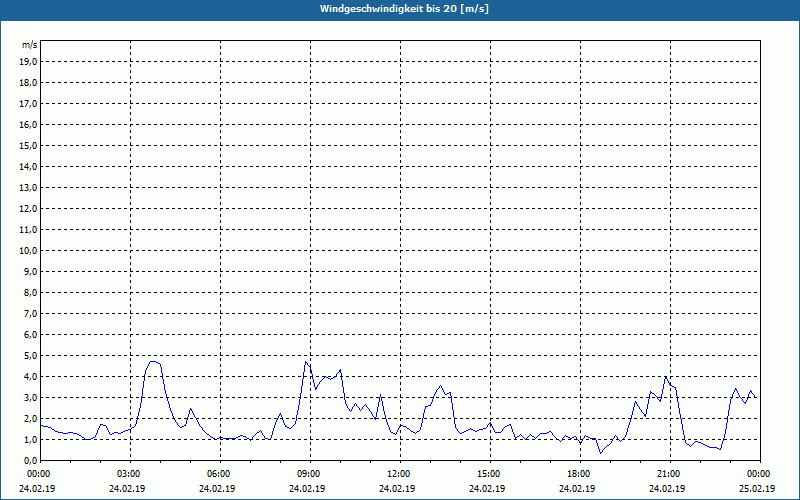This screenshot has width=800, height=500.
Task: Click the 06:00 time label on the x-axis
Action: click(x=220, y=474)
